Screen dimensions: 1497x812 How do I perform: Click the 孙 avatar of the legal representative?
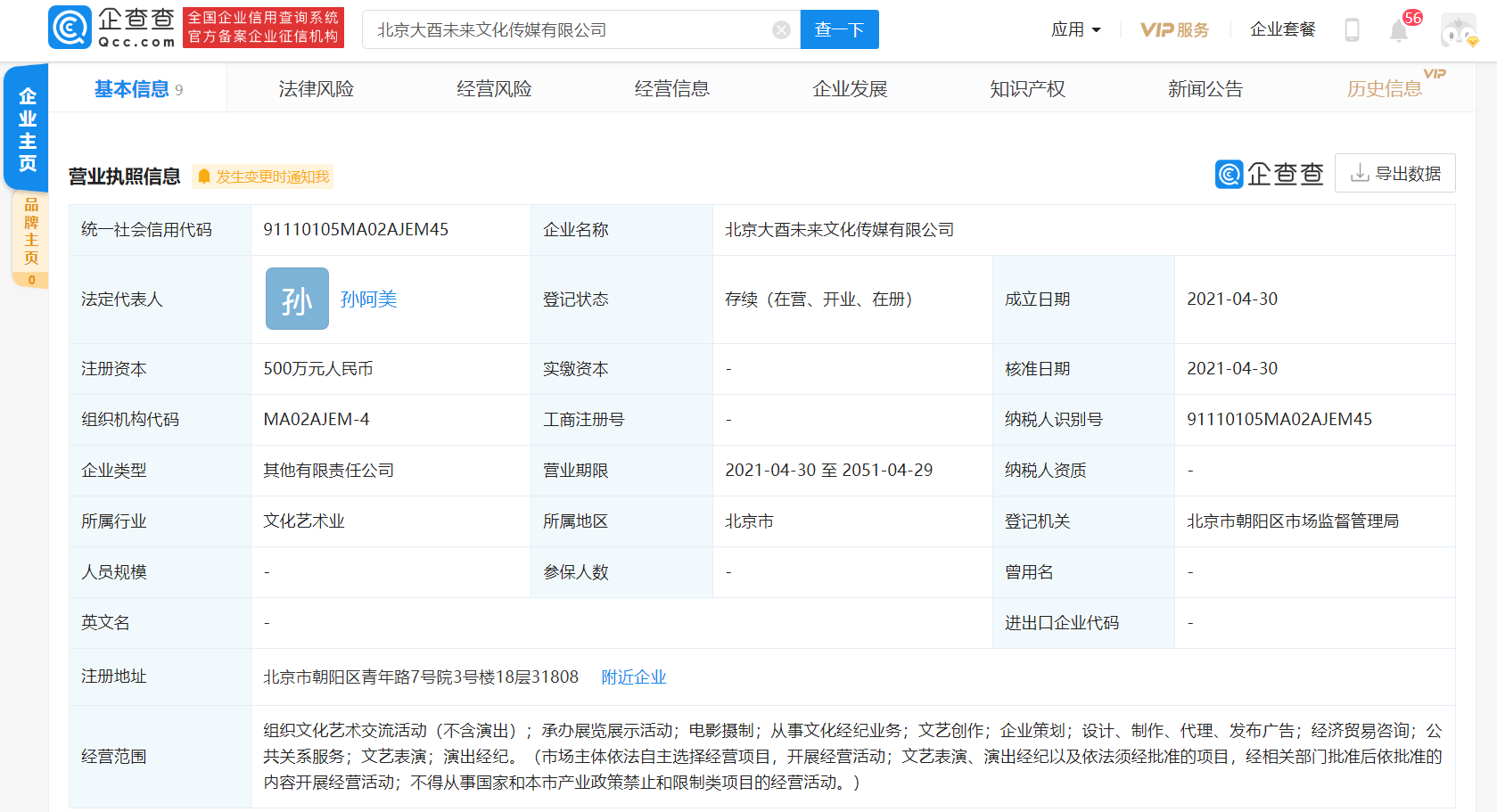296,299
